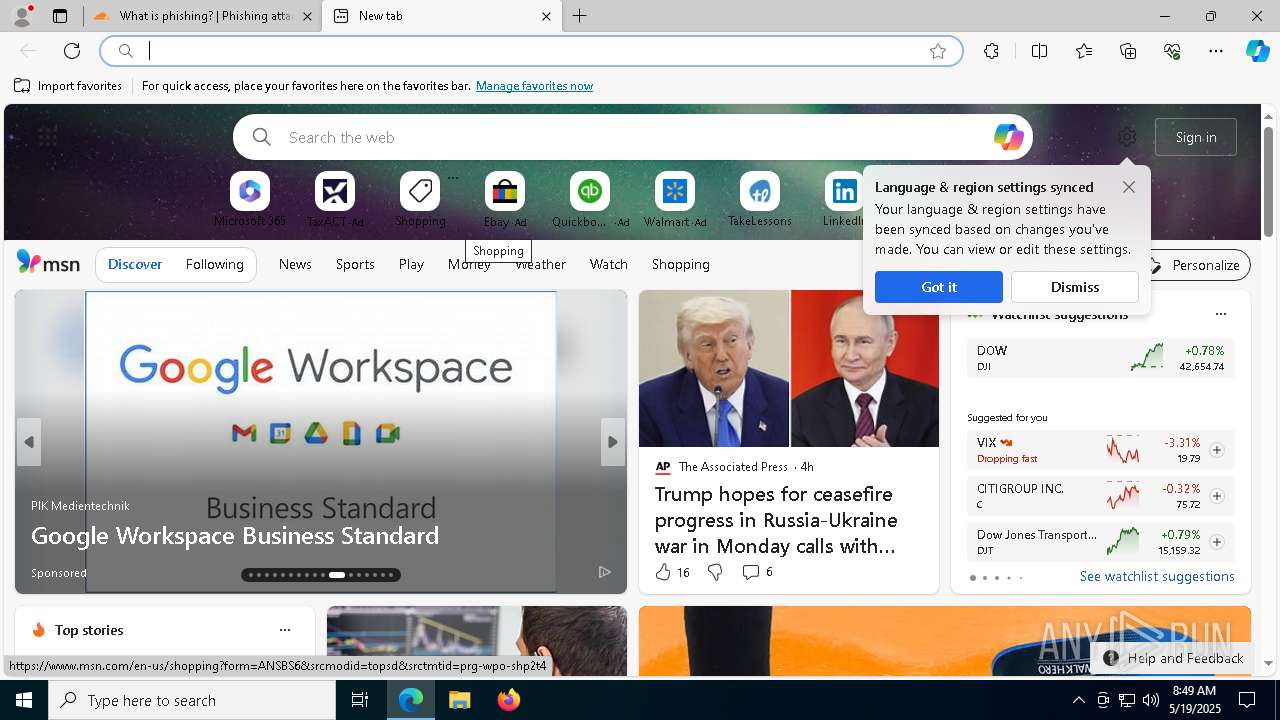The width and height of the screenshot is (1280, 720).
Task: Select the Following tab
Action: pos(215,264)
